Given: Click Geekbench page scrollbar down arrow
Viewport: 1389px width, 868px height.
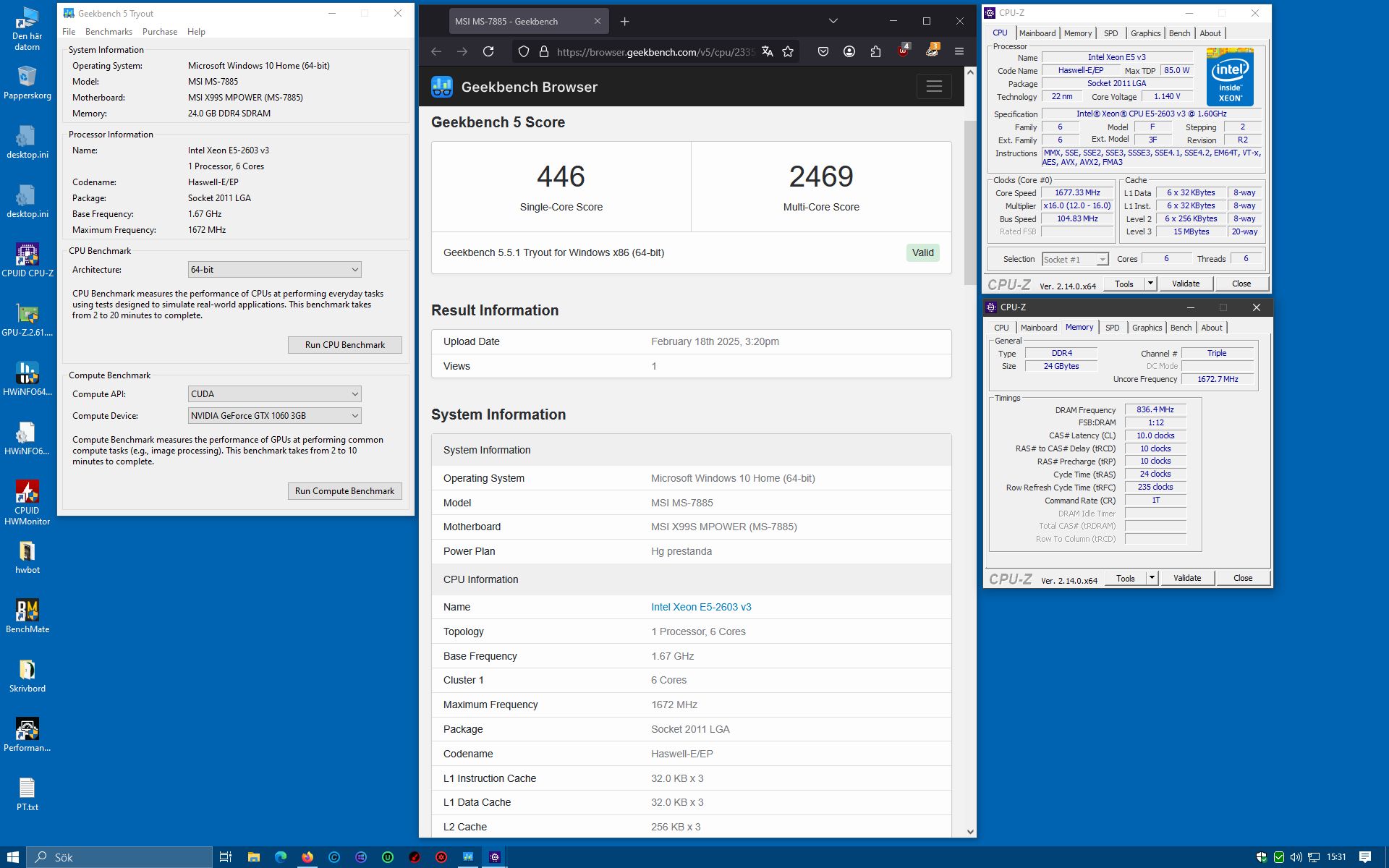Looking at the screenshot, I should (970, 831).
